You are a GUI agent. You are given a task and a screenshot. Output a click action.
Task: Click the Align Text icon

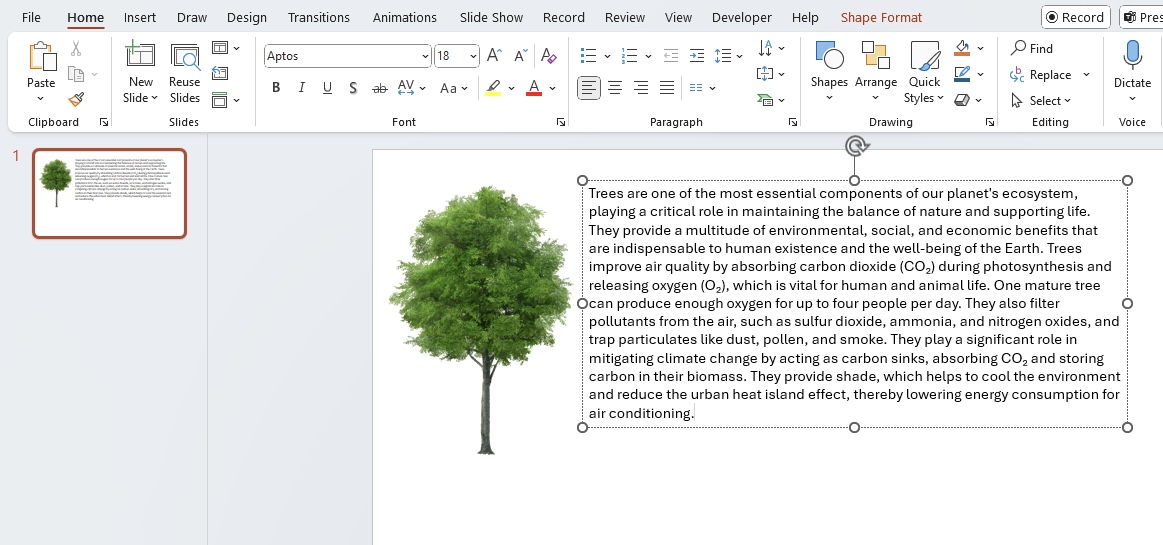tap(765, 73)
